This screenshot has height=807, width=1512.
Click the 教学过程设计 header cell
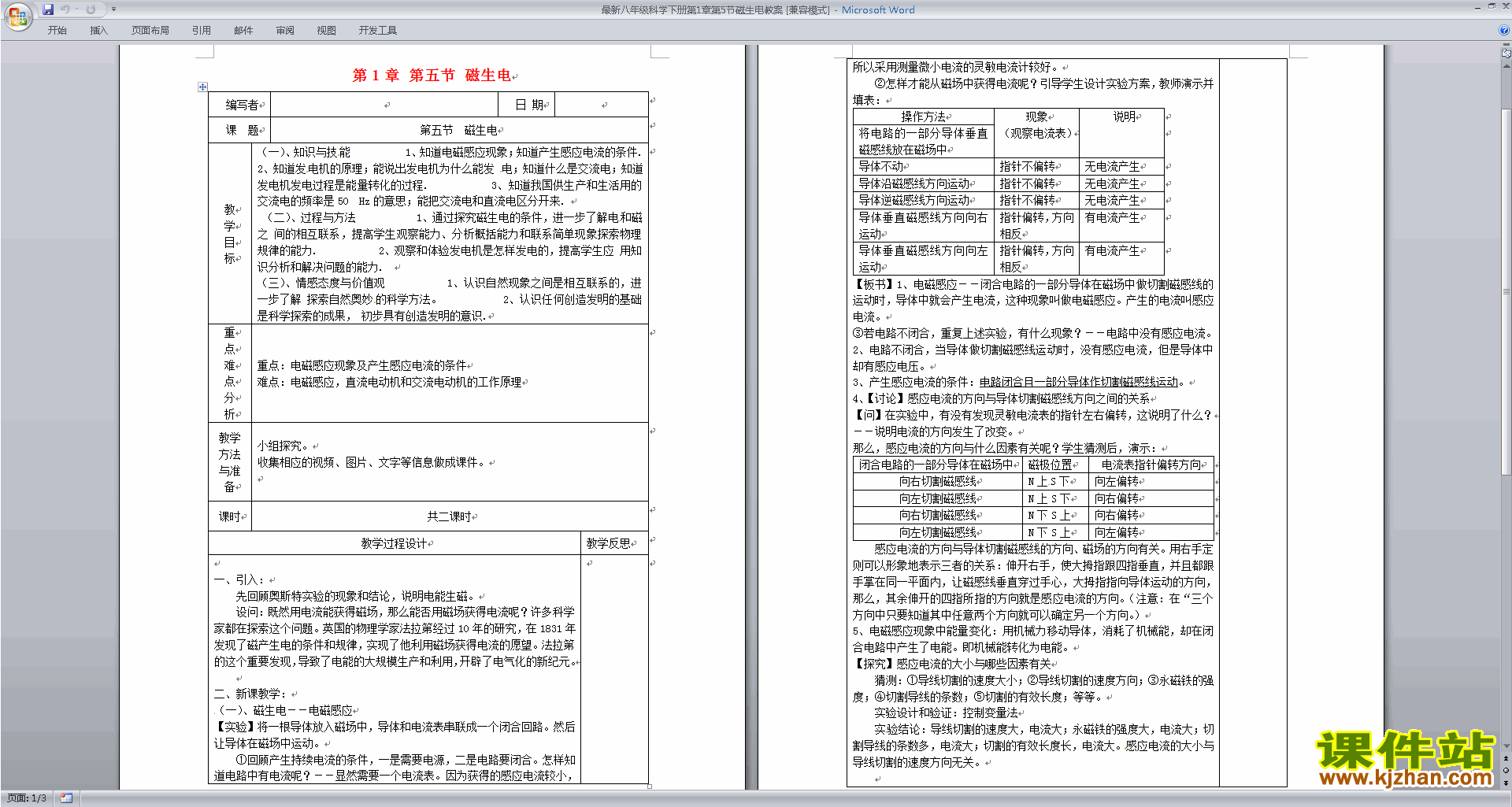[x=395, y=543]
